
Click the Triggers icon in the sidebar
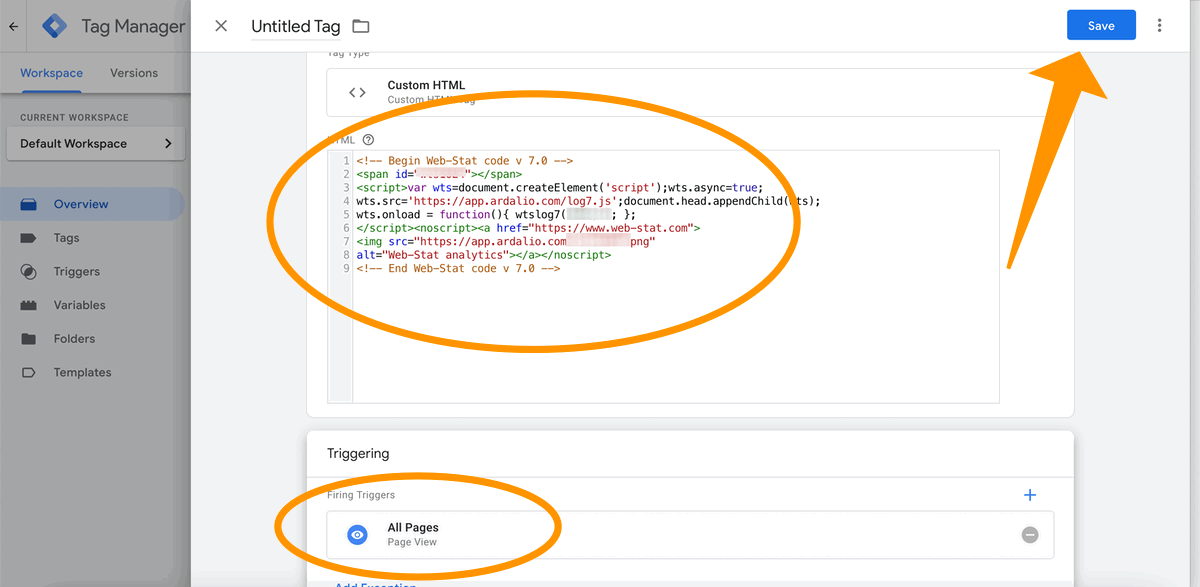point(29,272)
